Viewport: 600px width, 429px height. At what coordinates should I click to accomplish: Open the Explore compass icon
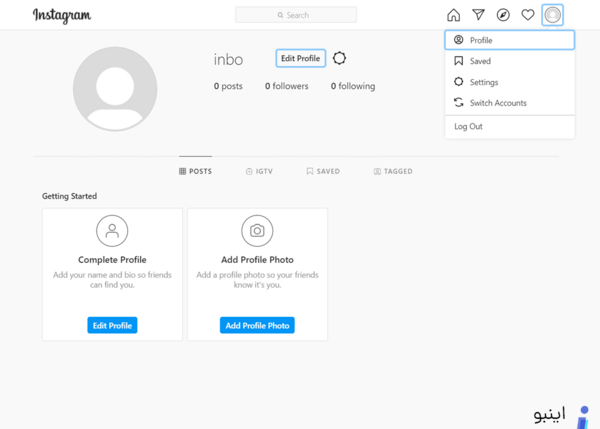[503, 15]
